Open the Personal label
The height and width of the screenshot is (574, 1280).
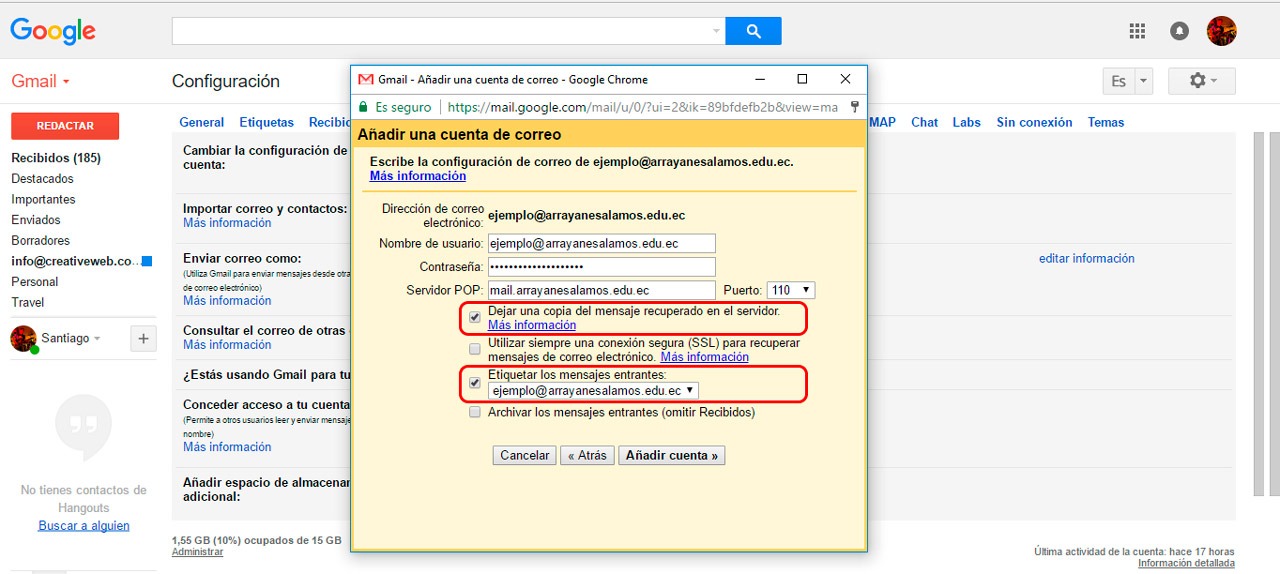[35, 282]
